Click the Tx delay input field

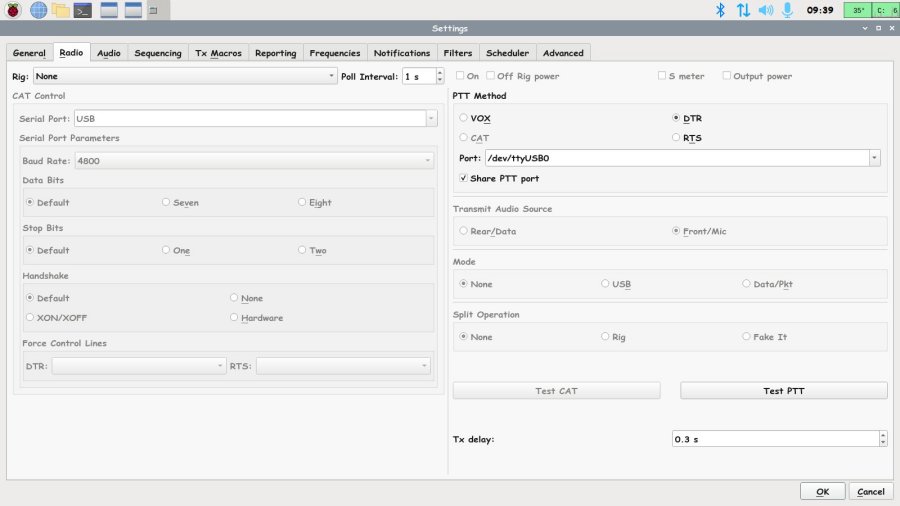pyautogui.click(x=775, y=439)
